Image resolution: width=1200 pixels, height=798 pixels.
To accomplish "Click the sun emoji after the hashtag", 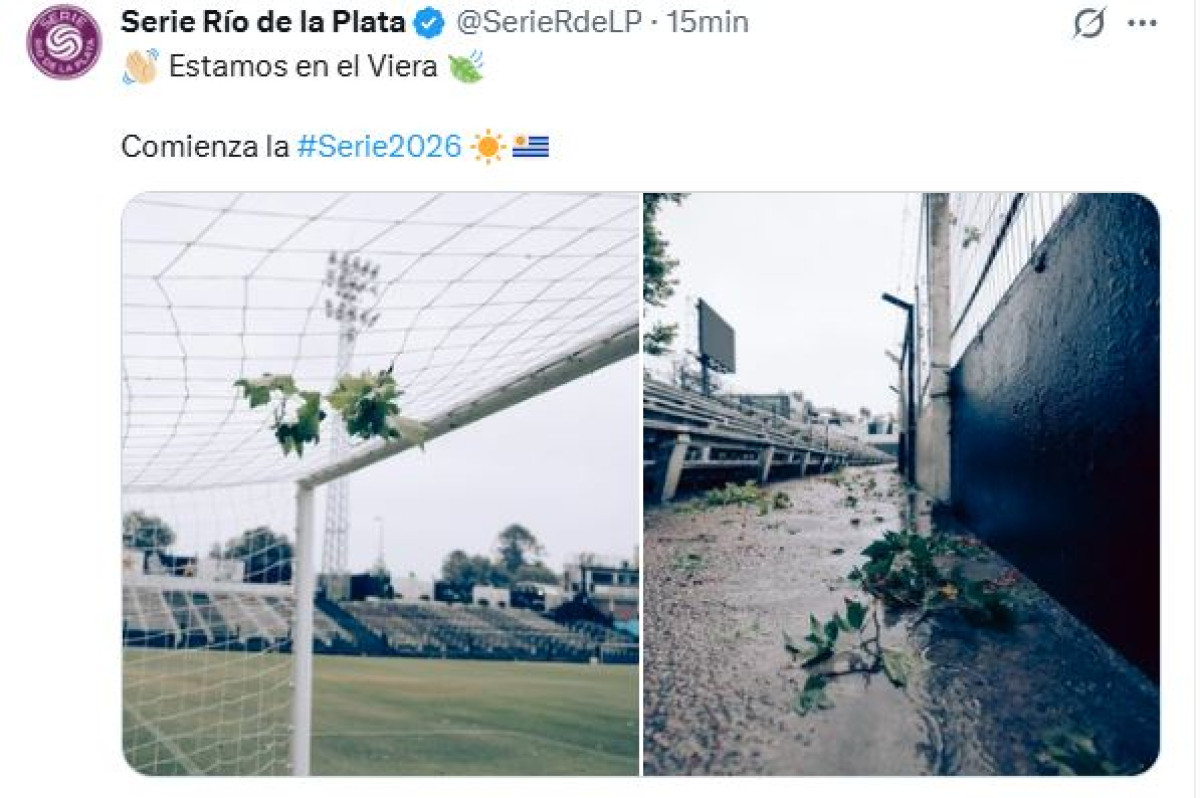I will point(488,147).
